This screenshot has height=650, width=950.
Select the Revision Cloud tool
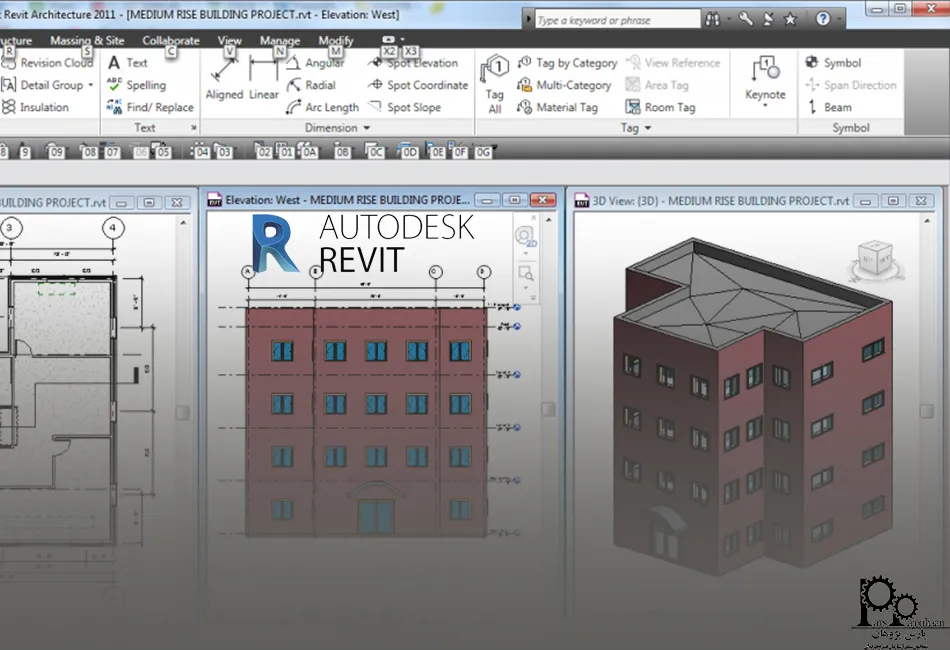pyautogui.click(x=47, y=63)
